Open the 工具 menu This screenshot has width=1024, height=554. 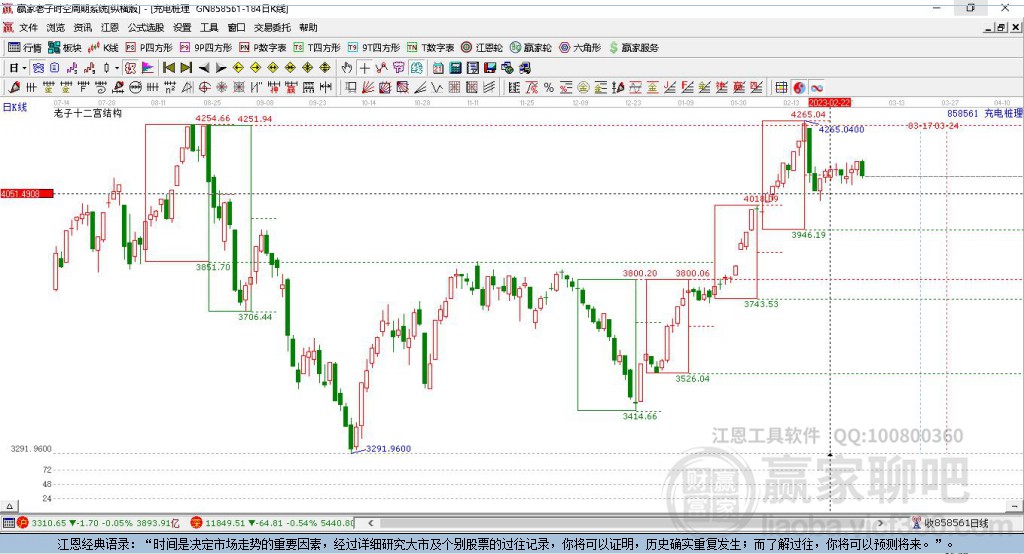click(x=209, y=27)
